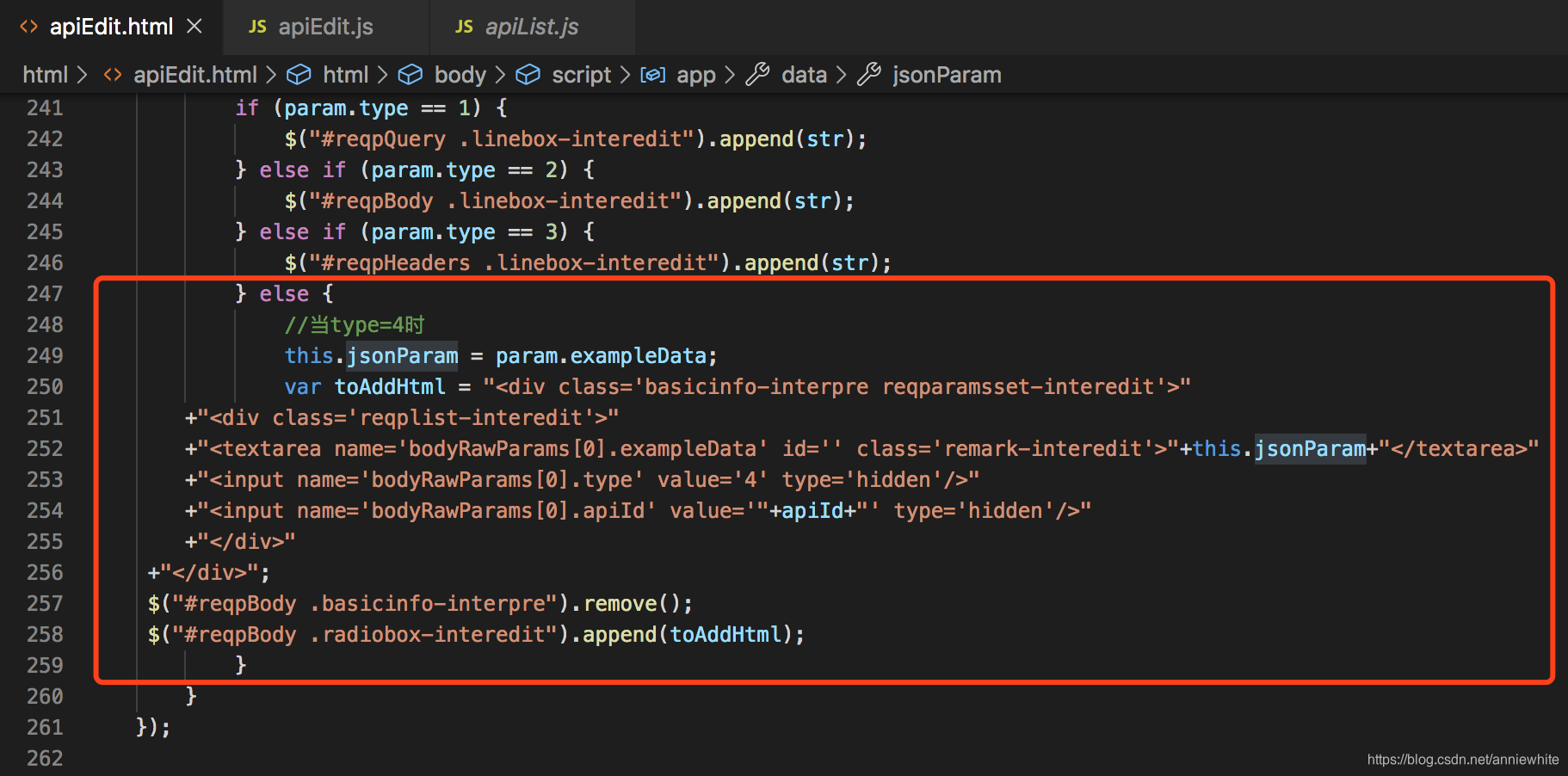
Task: Click "#reqpHeaders .linebox-interedit" string on line 246
Action: point(515,262)
